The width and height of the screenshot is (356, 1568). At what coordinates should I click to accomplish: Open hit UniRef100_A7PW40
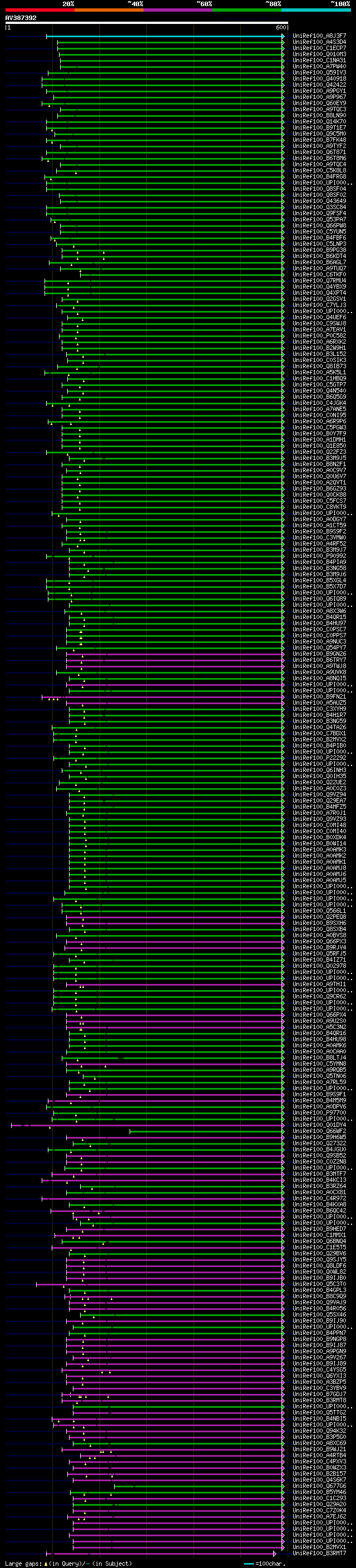[319, 66]
